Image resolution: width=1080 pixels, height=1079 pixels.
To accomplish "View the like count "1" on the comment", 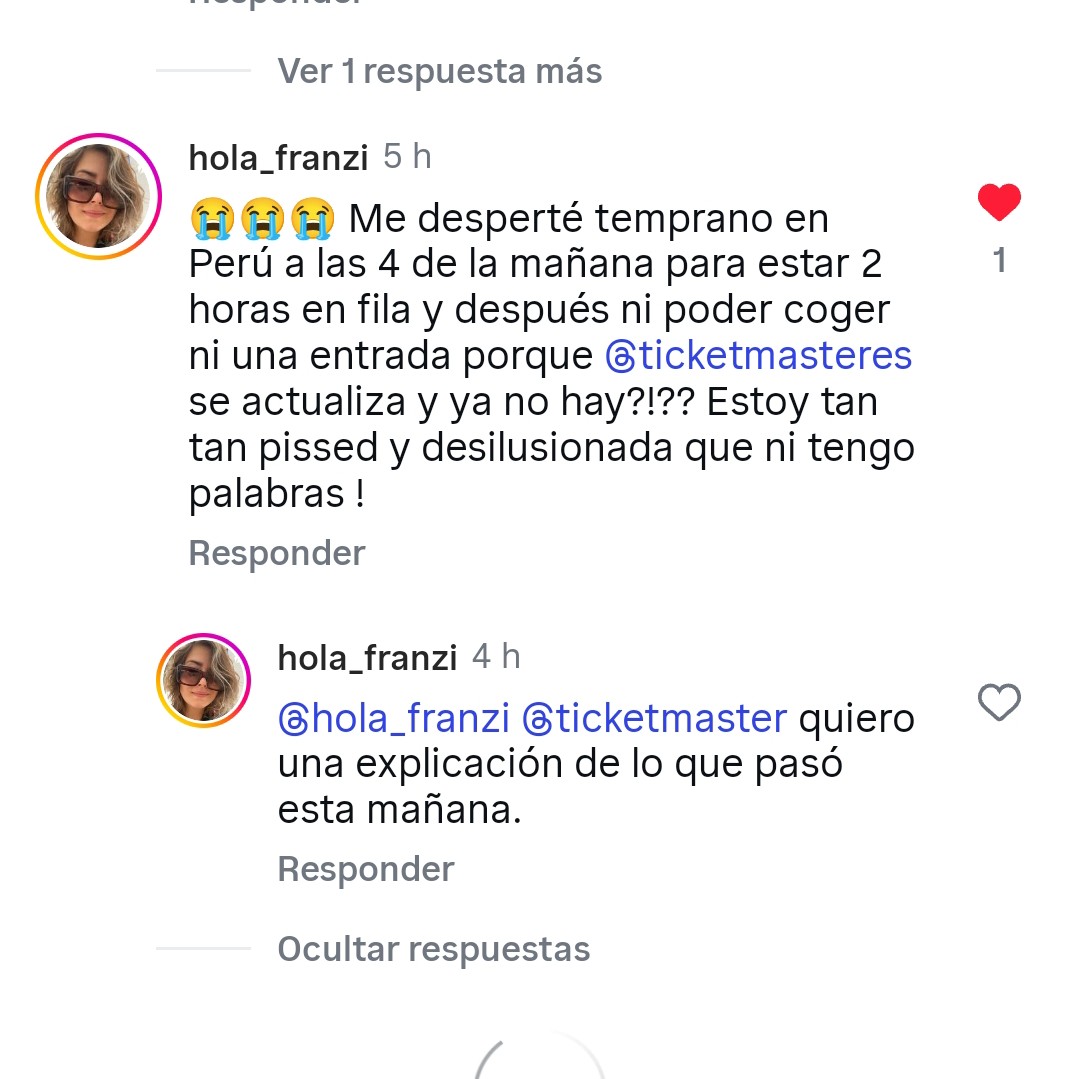I will point(998,261).
